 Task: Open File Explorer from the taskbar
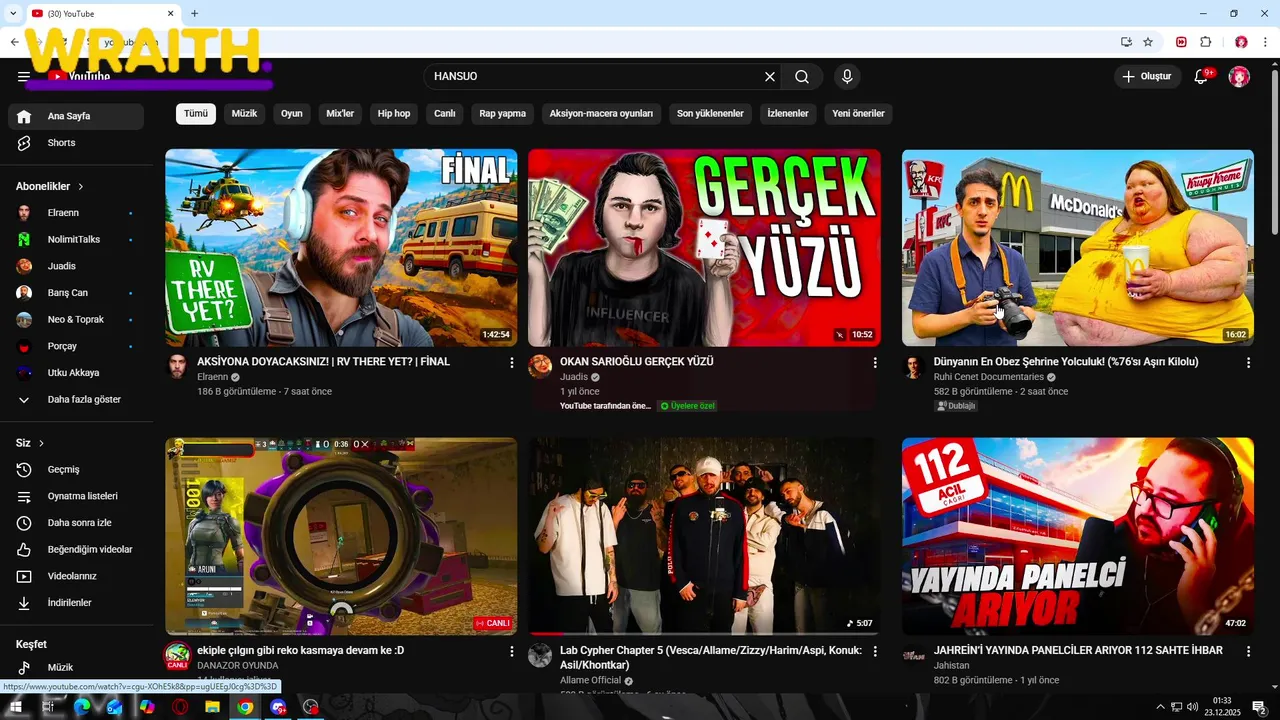tap(213, 707)
